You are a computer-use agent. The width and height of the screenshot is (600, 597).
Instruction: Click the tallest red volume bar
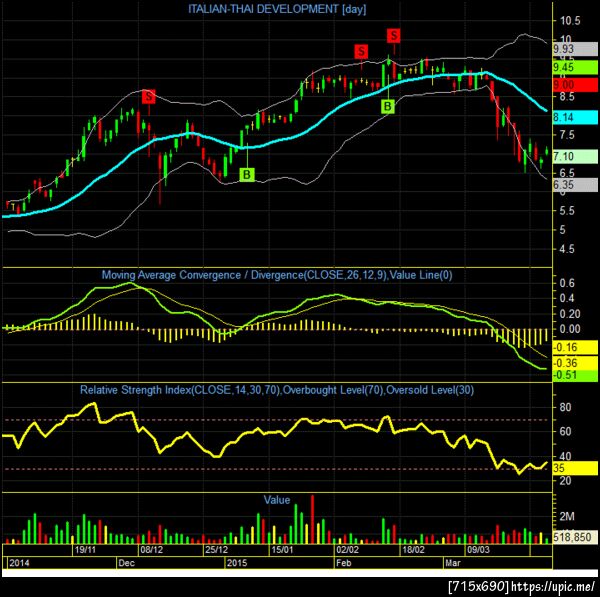click(x=312, y=519)
